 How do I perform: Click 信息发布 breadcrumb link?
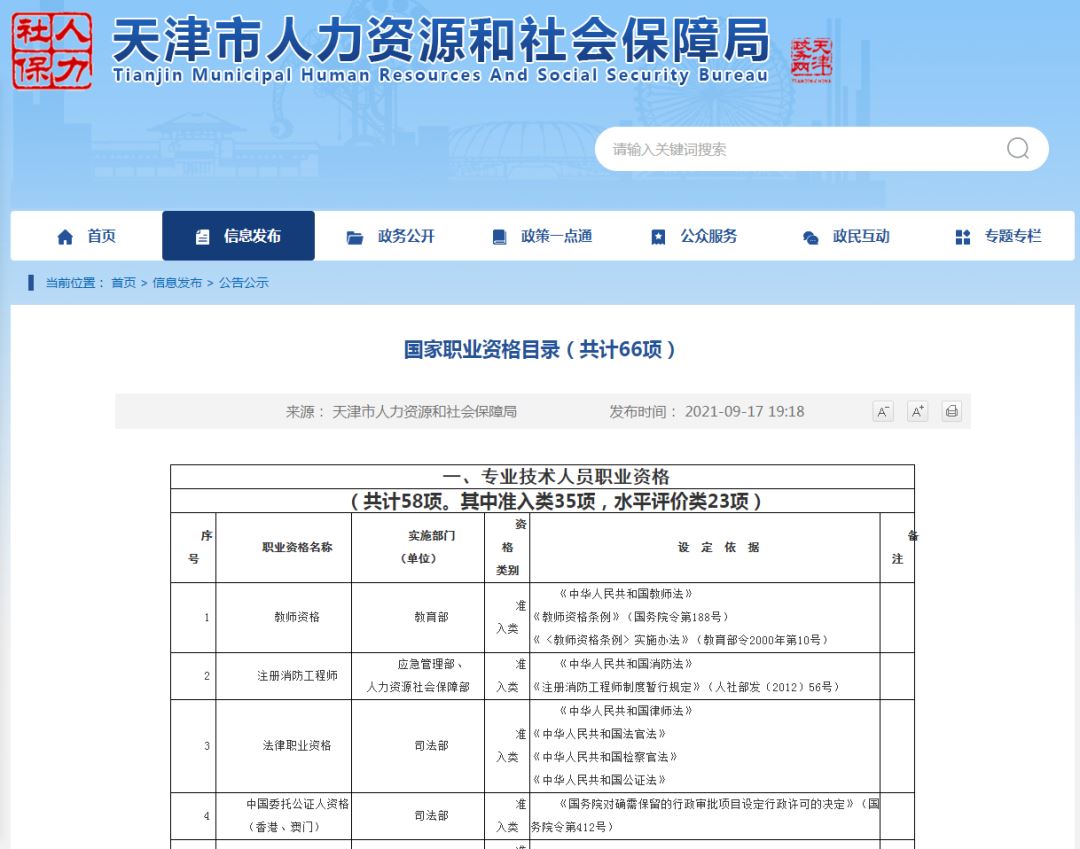(177, 283)
